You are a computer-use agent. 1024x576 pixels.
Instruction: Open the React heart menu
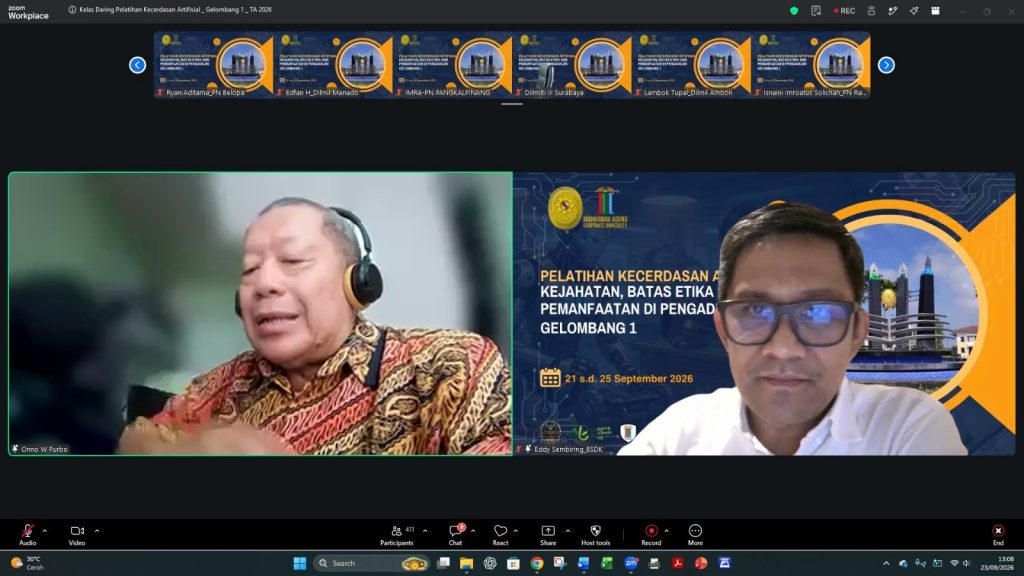500,534
